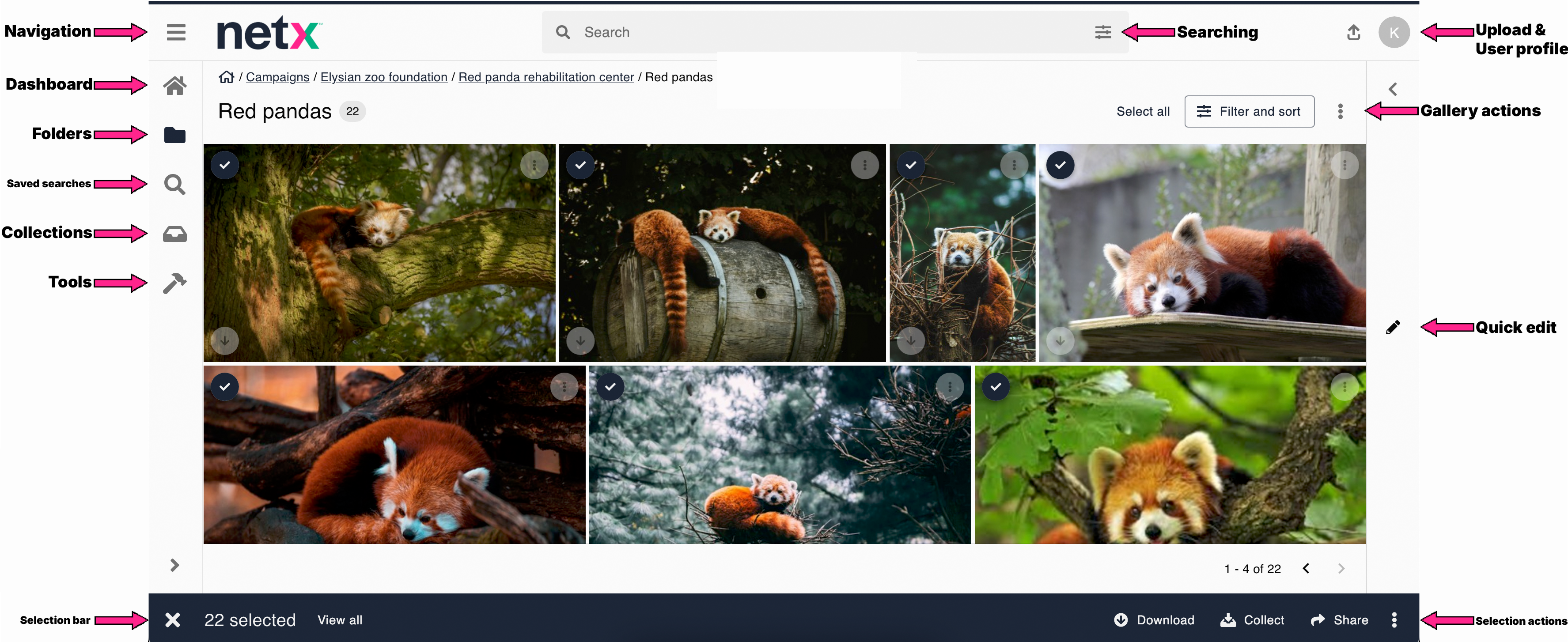Open advanced search filter sliders icon
Screen dimensions: 1568x642
click(x=1103, y=32)
